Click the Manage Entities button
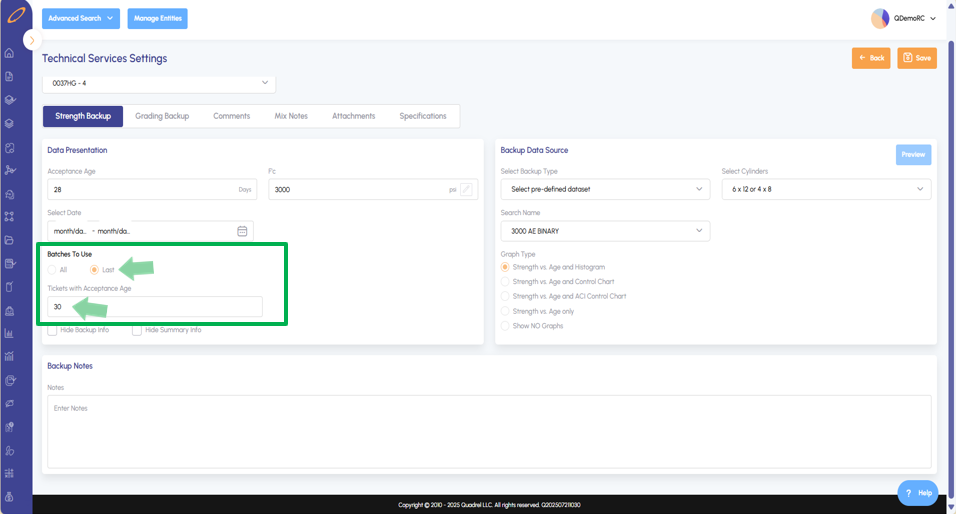 tap(157, 18)
